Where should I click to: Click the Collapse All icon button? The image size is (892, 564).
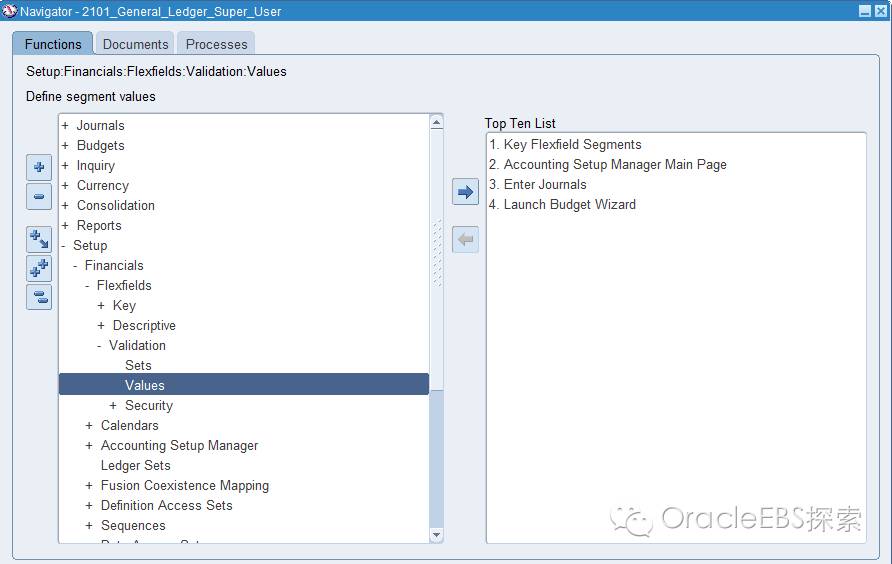coord(39,297)
